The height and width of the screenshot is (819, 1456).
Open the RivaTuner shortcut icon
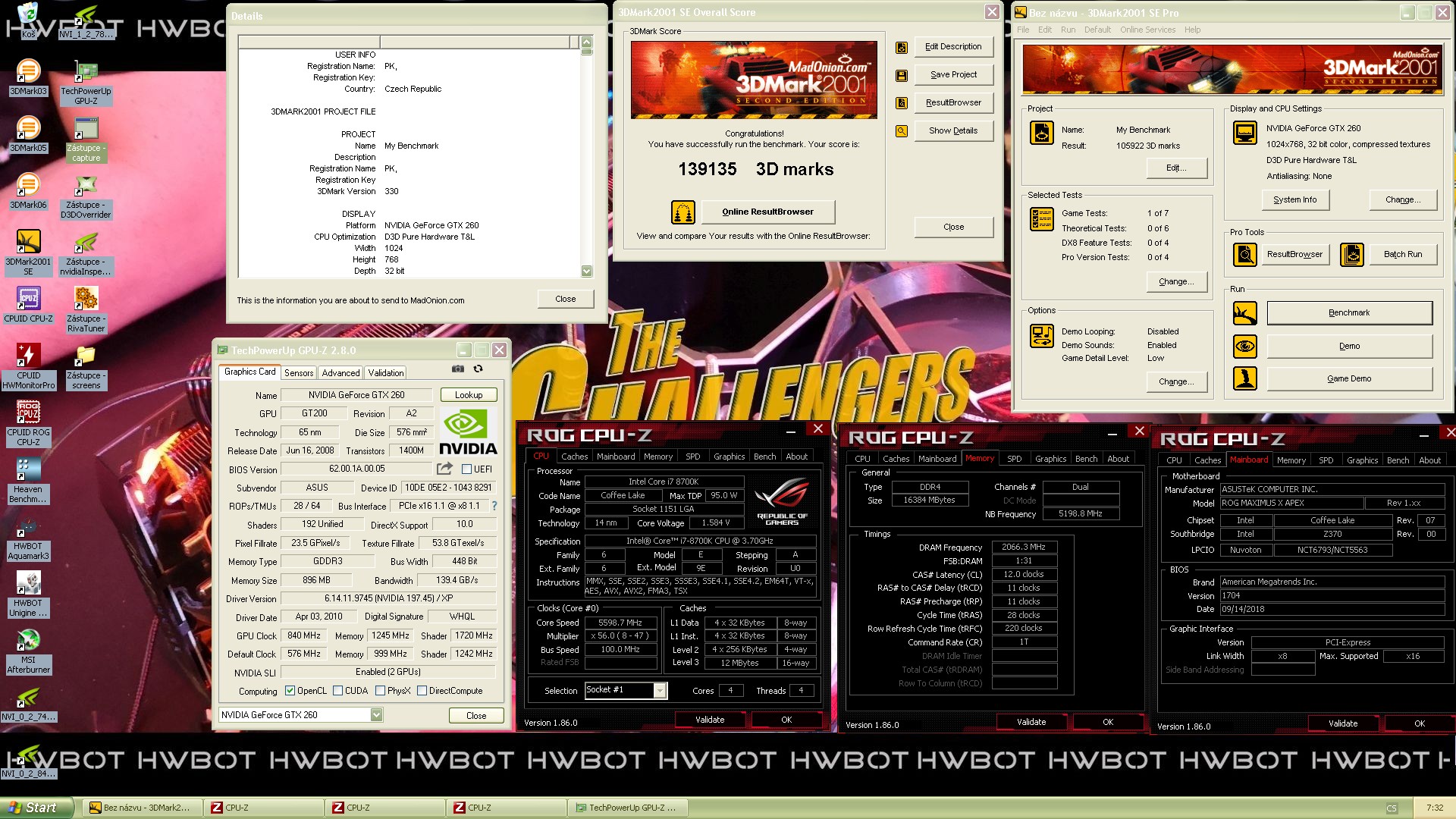[86, 309]
